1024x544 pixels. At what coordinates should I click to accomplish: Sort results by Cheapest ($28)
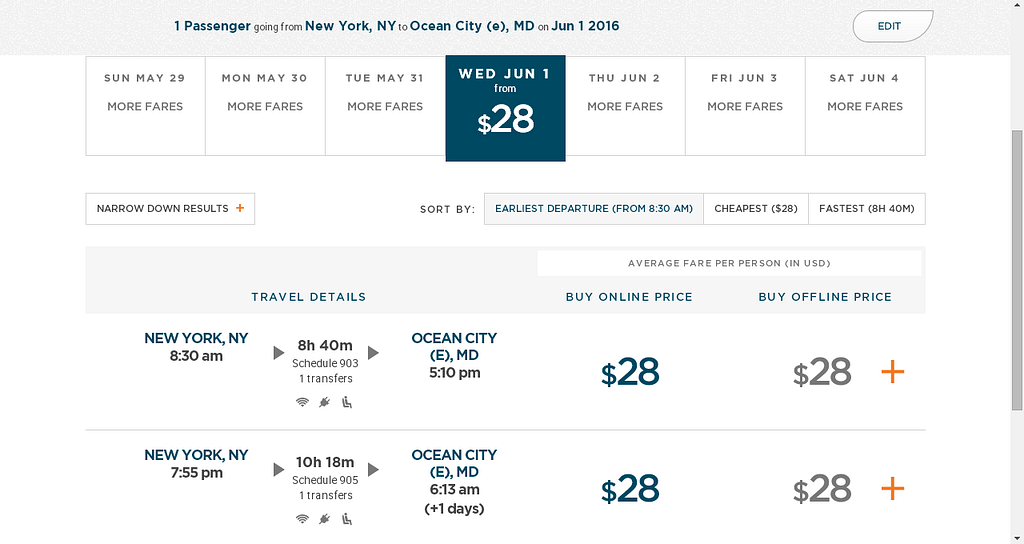coord(756,209)
